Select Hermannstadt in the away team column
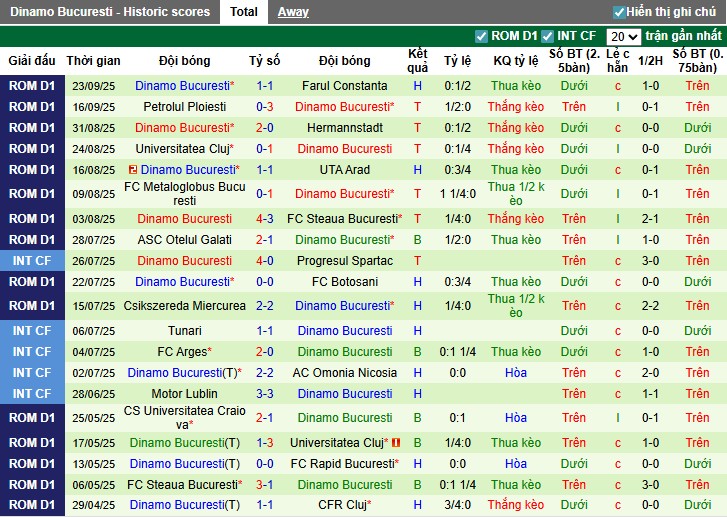 point(344,128)
